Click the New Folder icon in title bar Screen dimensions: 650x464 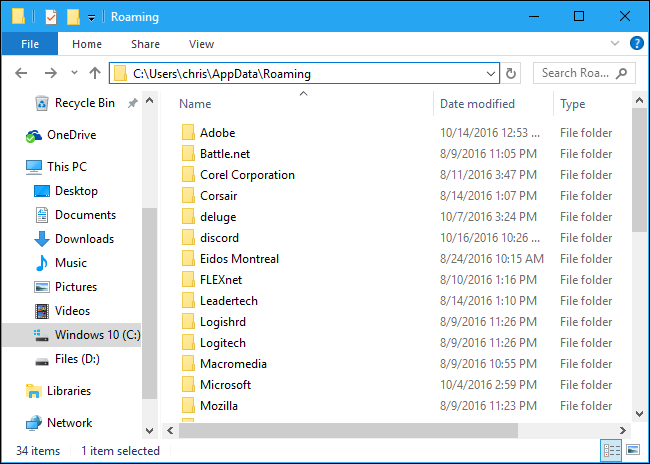[73, 17]
